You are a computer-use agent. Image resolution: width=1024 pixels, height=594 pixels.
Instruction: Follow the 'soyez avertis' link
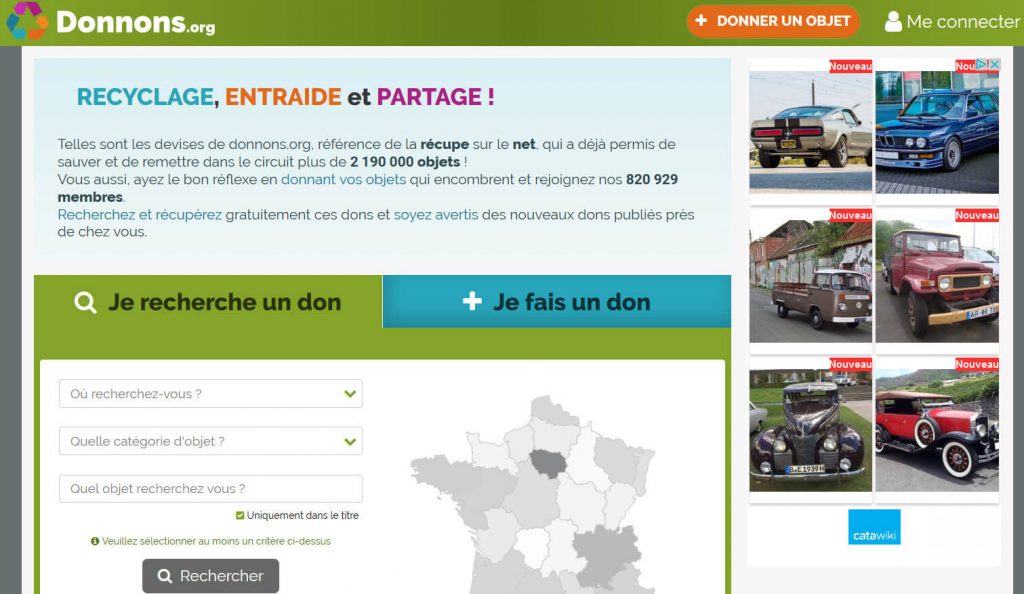point(436,214)
